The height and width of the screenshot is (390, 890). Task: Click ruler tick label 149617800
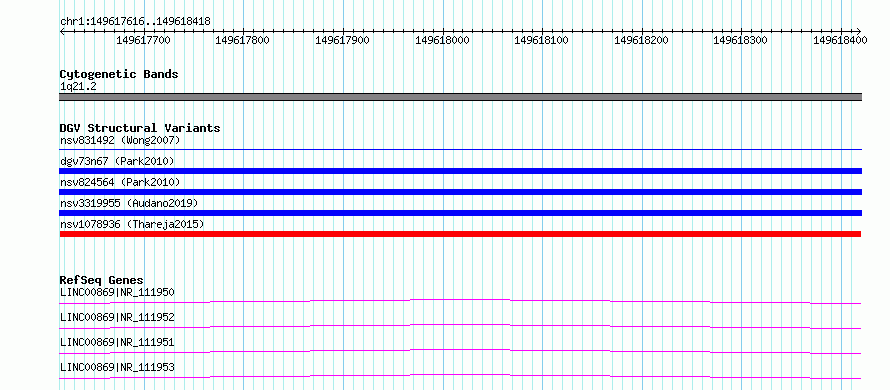click(243, 40)
